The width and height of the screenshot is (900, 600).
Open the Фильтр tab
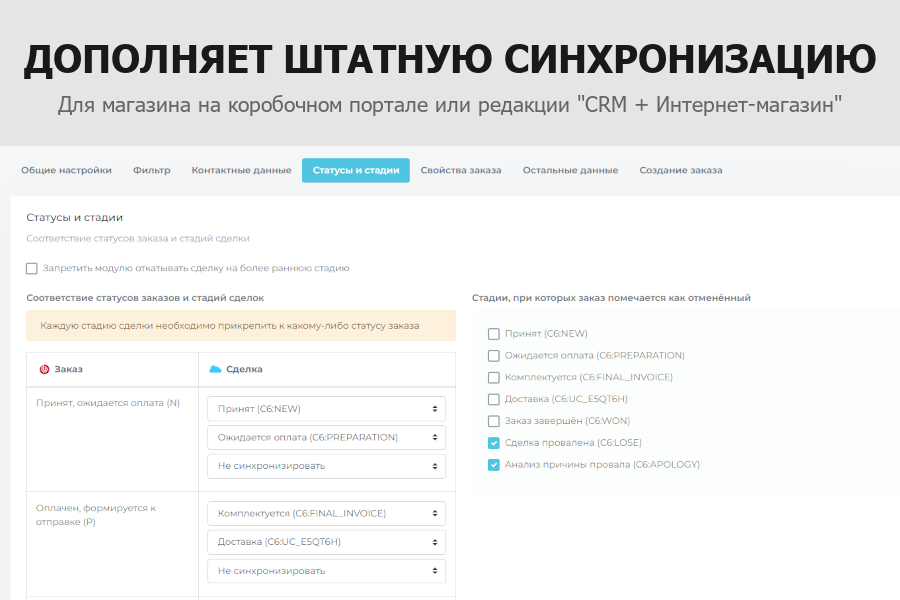click(x=152, y=170)
